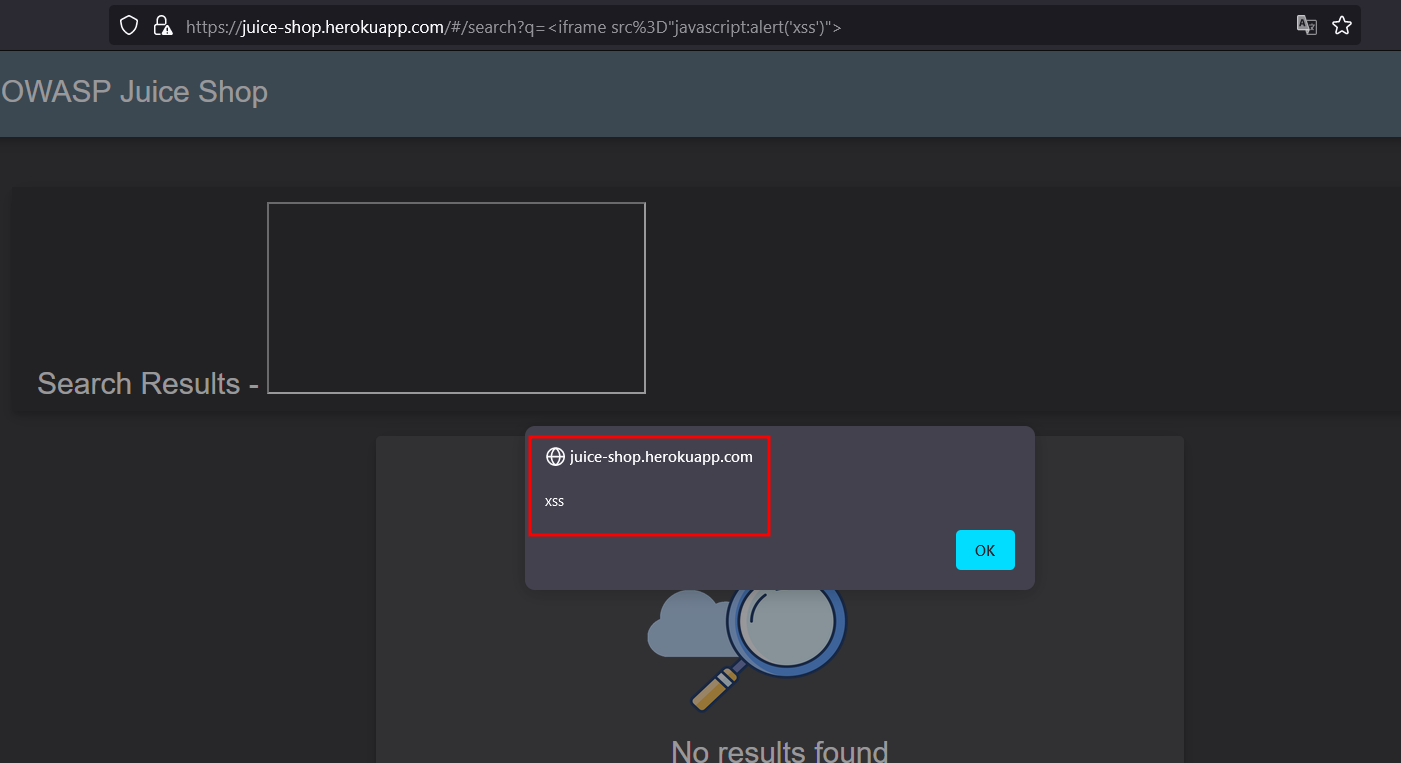The height and width of the screenshot is (763, 1401).
Task: Click the globe icon in the alert dialog
Action: coord(555,457)
